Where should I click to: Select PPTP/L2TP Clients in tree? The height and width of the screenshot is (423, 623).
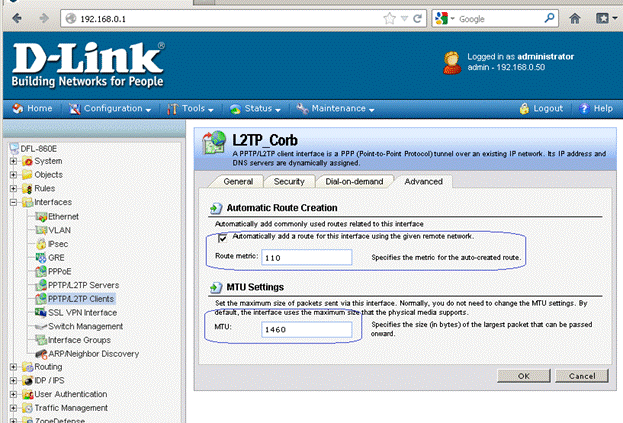point(81,299)
